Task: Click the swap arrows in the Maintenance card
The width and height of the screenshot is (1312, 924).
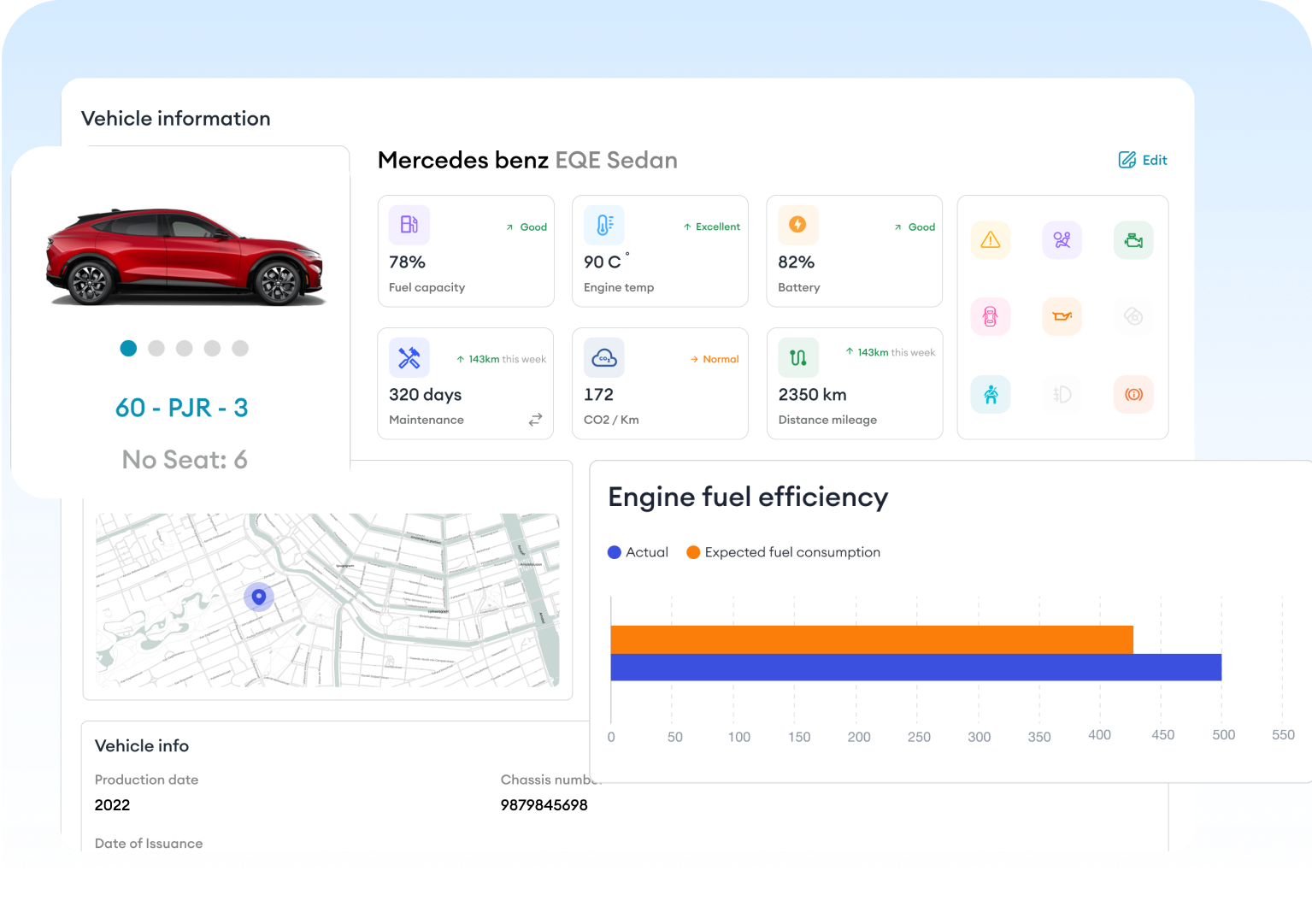Action: pos(535,420)
